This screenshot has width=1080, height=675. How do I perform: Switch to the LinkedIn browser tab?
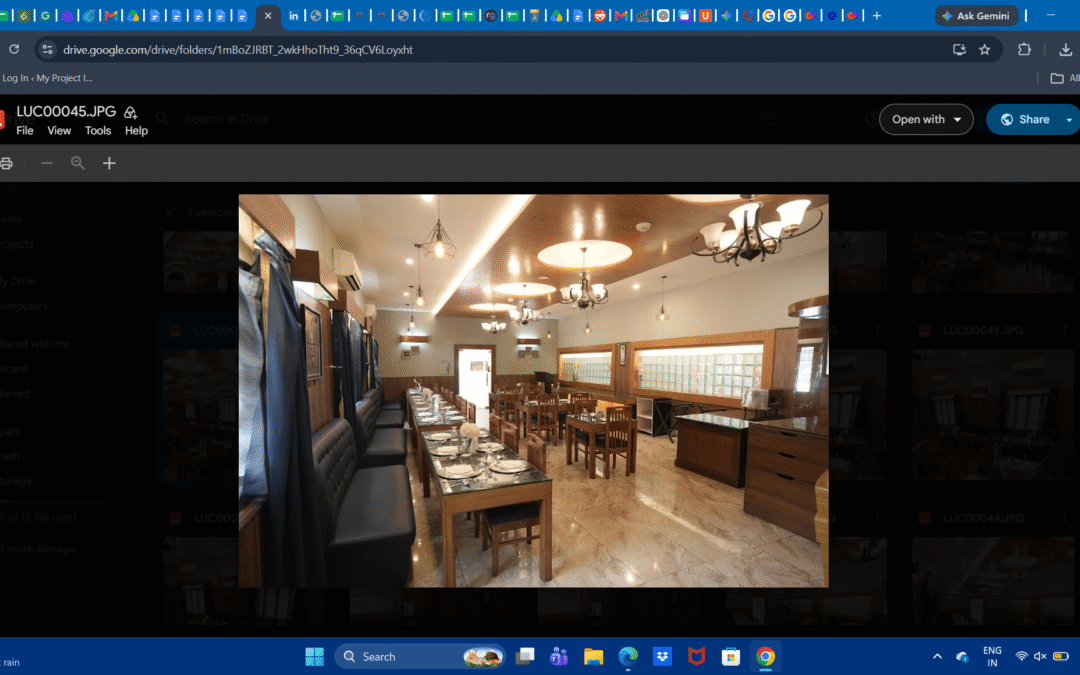click(293, 15)
